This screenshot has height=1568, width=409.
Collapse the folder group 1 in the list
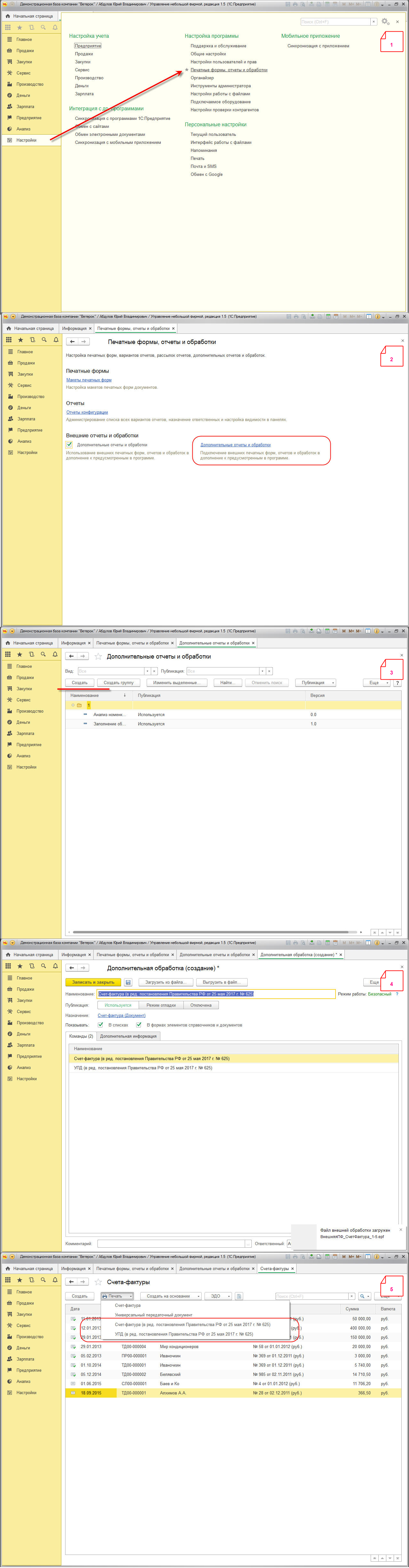[73, 705]
